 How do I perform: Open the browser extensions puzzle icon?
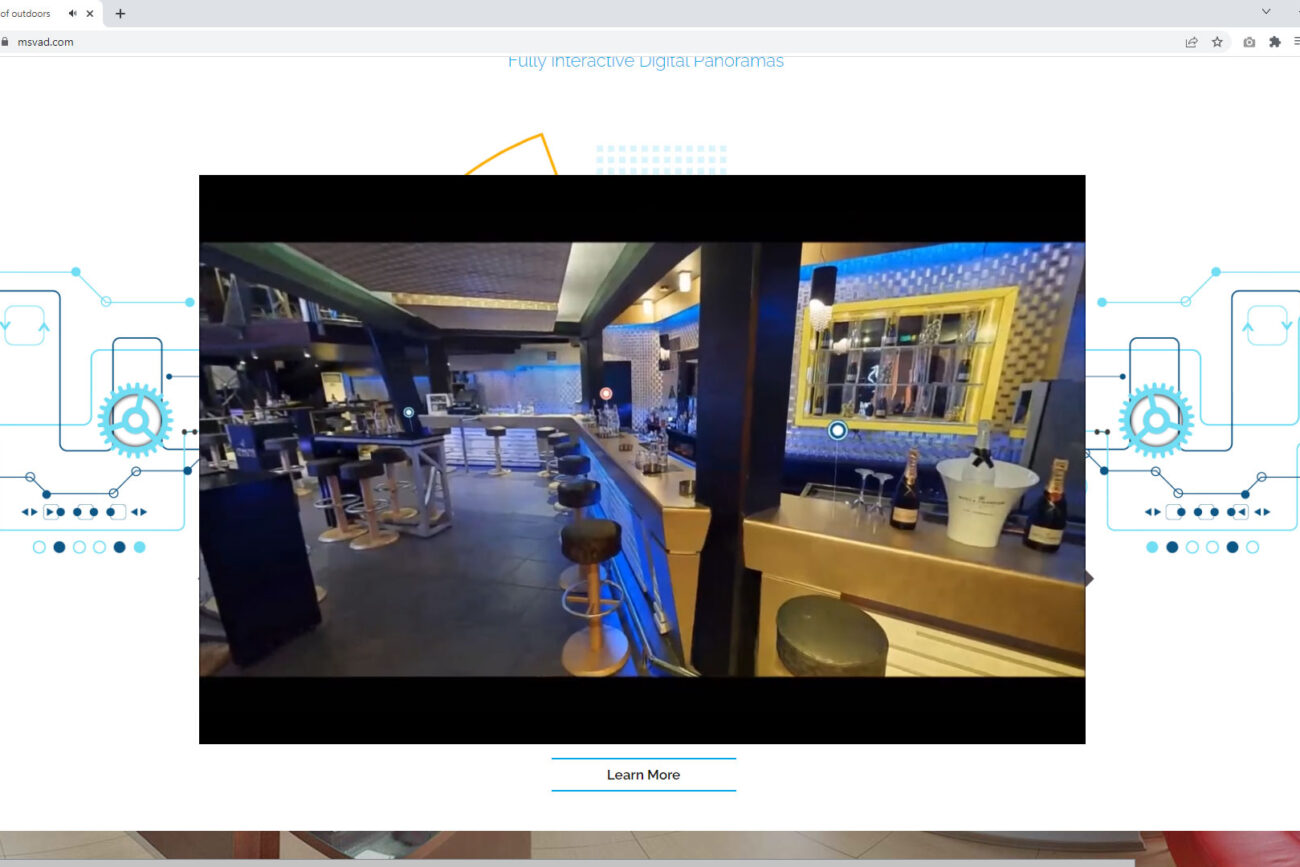point(1274,42)
